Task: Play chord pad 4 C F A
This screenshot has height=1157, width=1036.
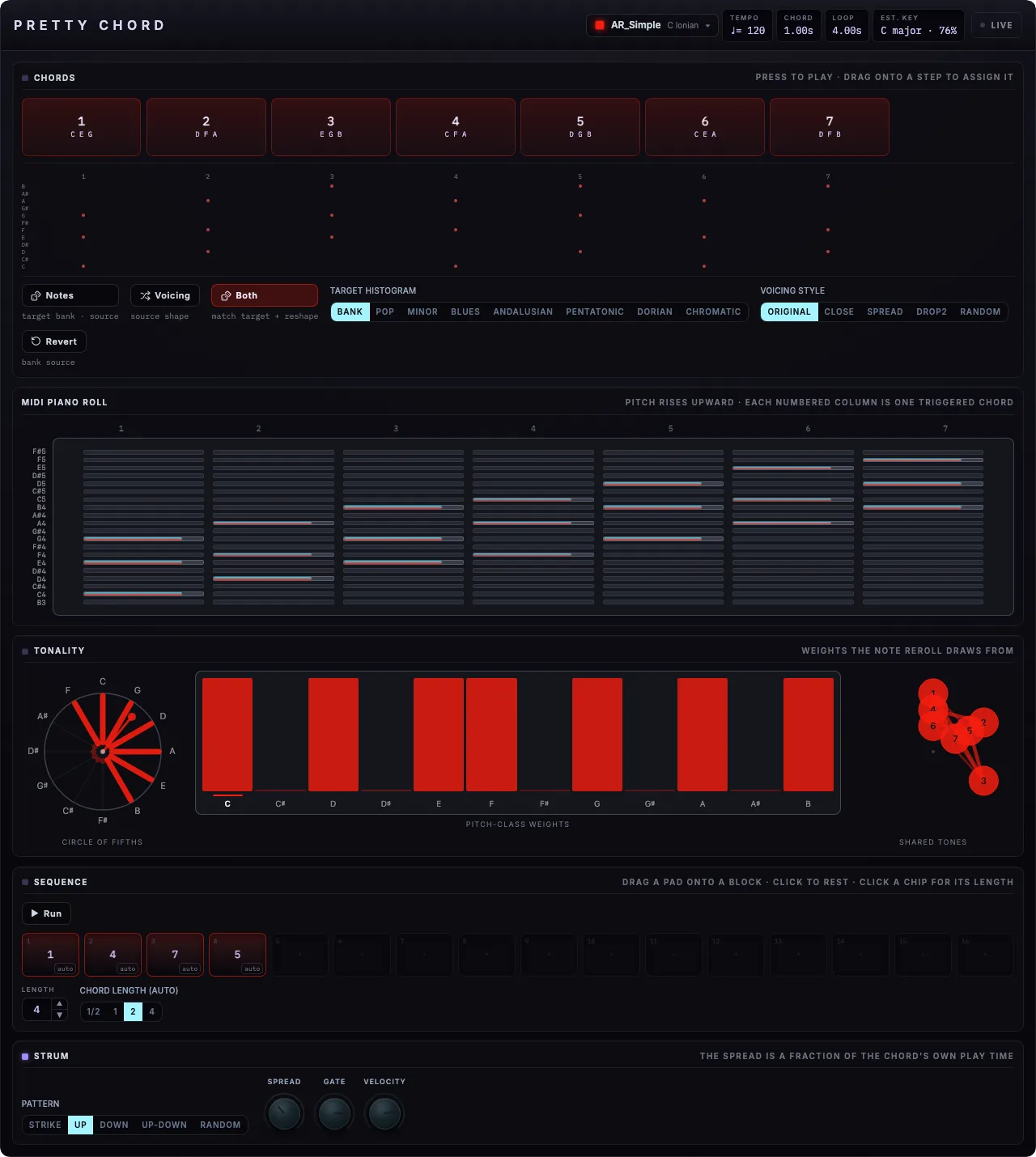Action: click(456, 127)
